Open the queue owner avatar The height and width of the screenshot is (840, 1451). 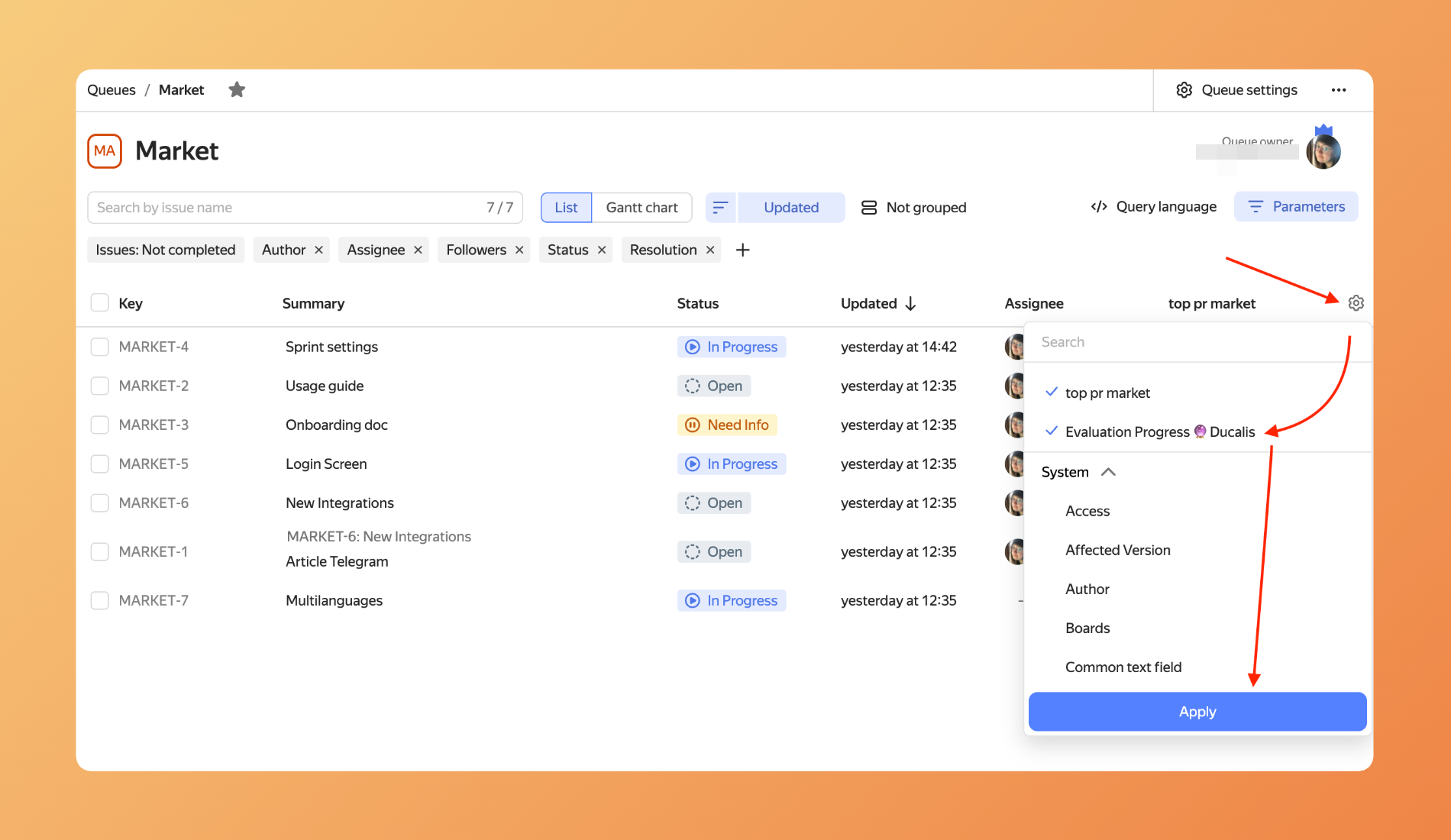pyautogui.click(x=1323, y=151)
